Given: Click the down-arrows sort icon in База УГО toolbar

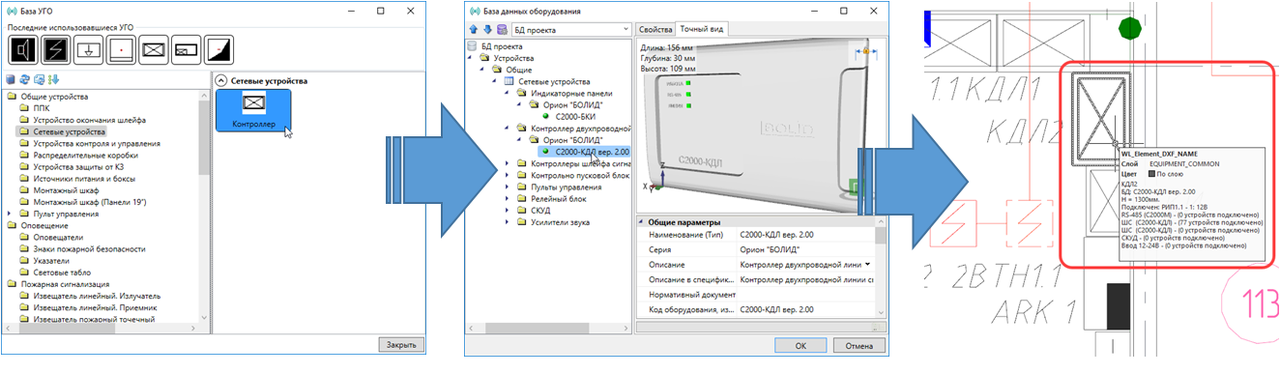Looking at the screenshot, I should (53, 80).
